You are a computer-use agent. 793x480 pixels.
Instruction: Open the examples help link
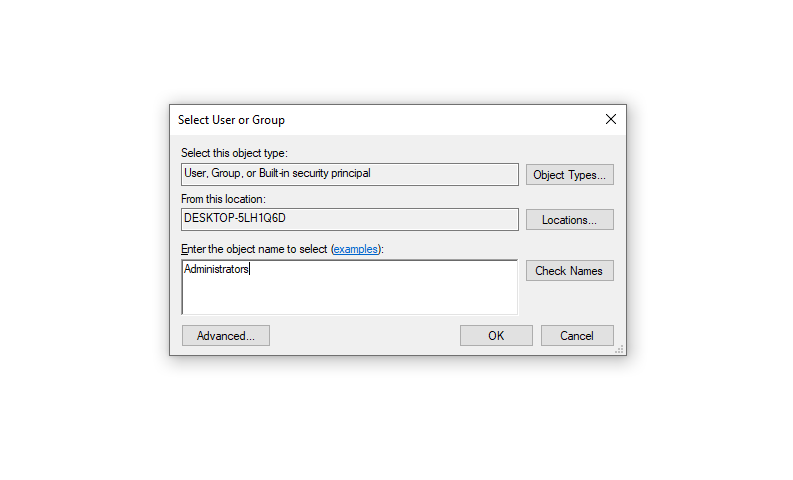(x=355, y=249)
